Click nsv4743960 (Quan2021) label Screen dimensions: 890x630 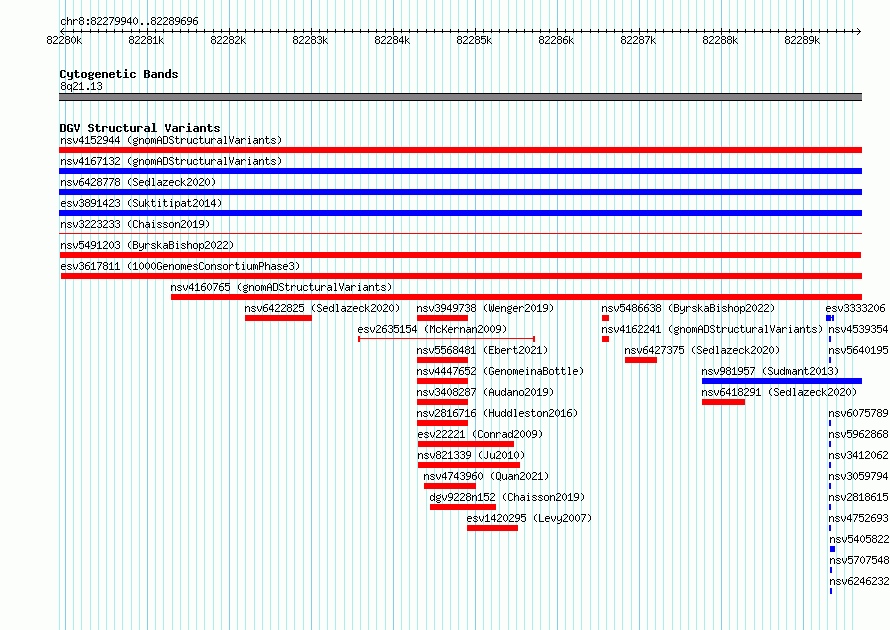[486, 476]
